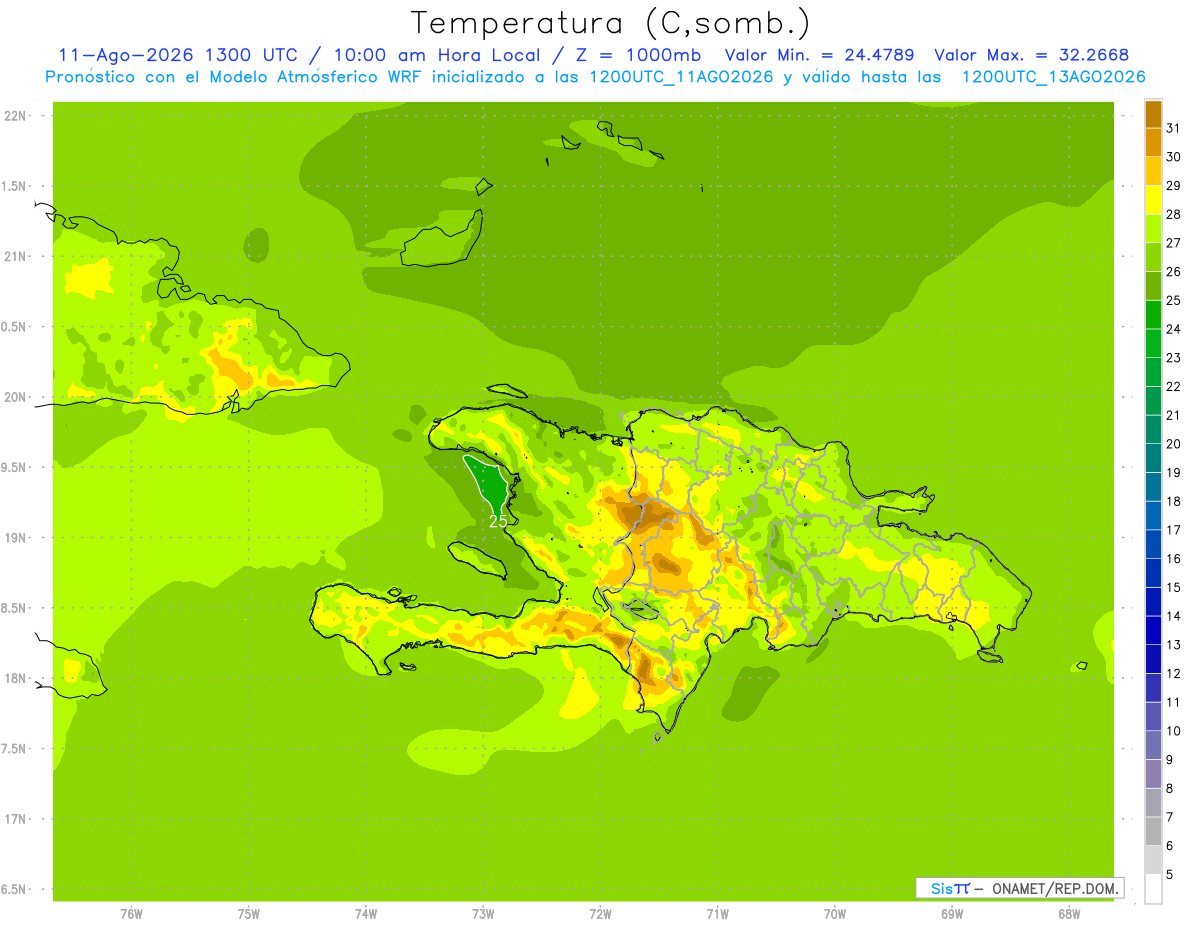Click the white "25" contour label on the map
Screen dimensions: 1200x927
coord(498,521)
